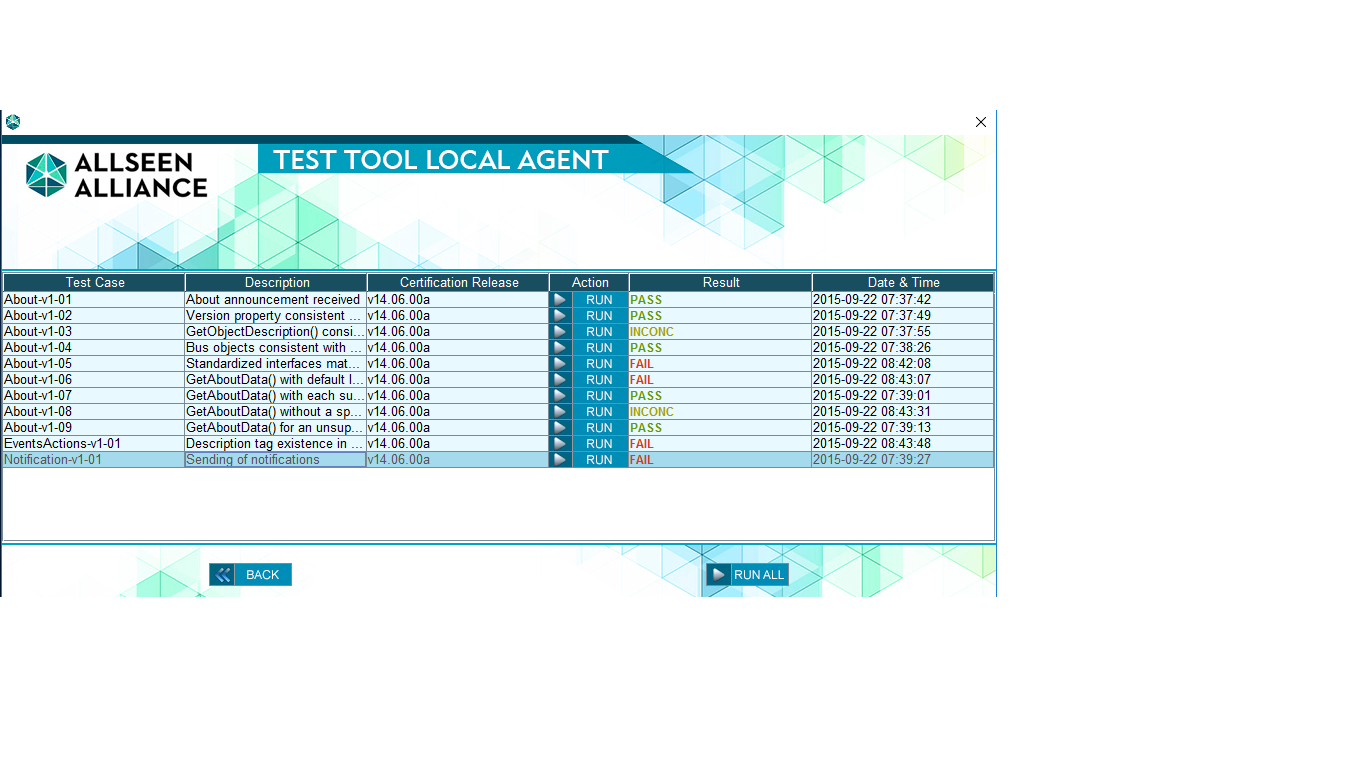The image size is (1366, 768).
Task: Click 'Standardized interfaces mat...' description
Action: [x=276, y=363]
